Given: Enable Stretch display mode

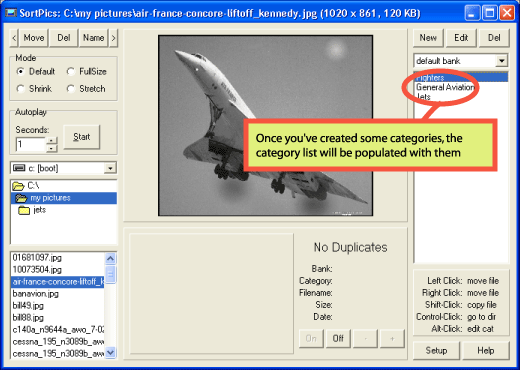Looking at the screenshot, I should 70,89.
